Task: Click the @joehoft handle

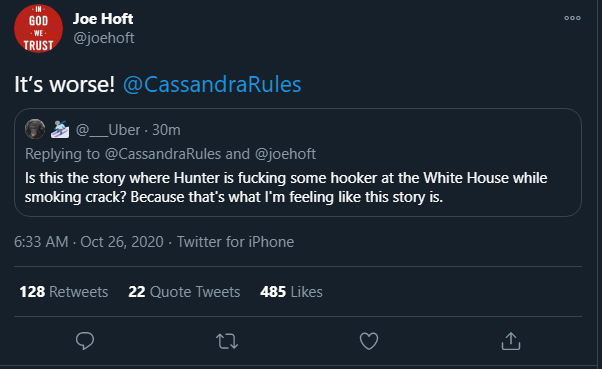Action: point(104,38)
